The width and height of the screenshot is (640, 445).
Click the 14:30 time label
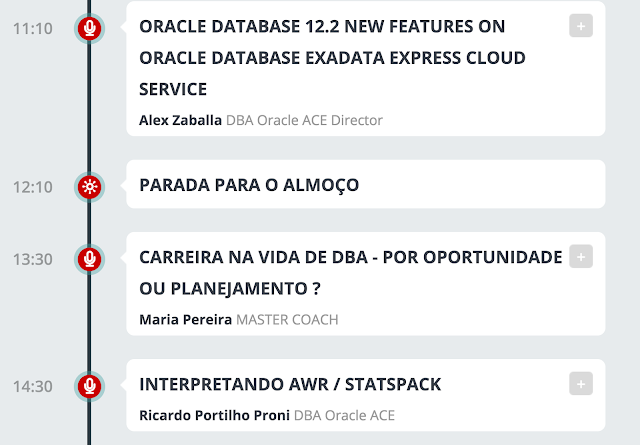coord(33,386)
